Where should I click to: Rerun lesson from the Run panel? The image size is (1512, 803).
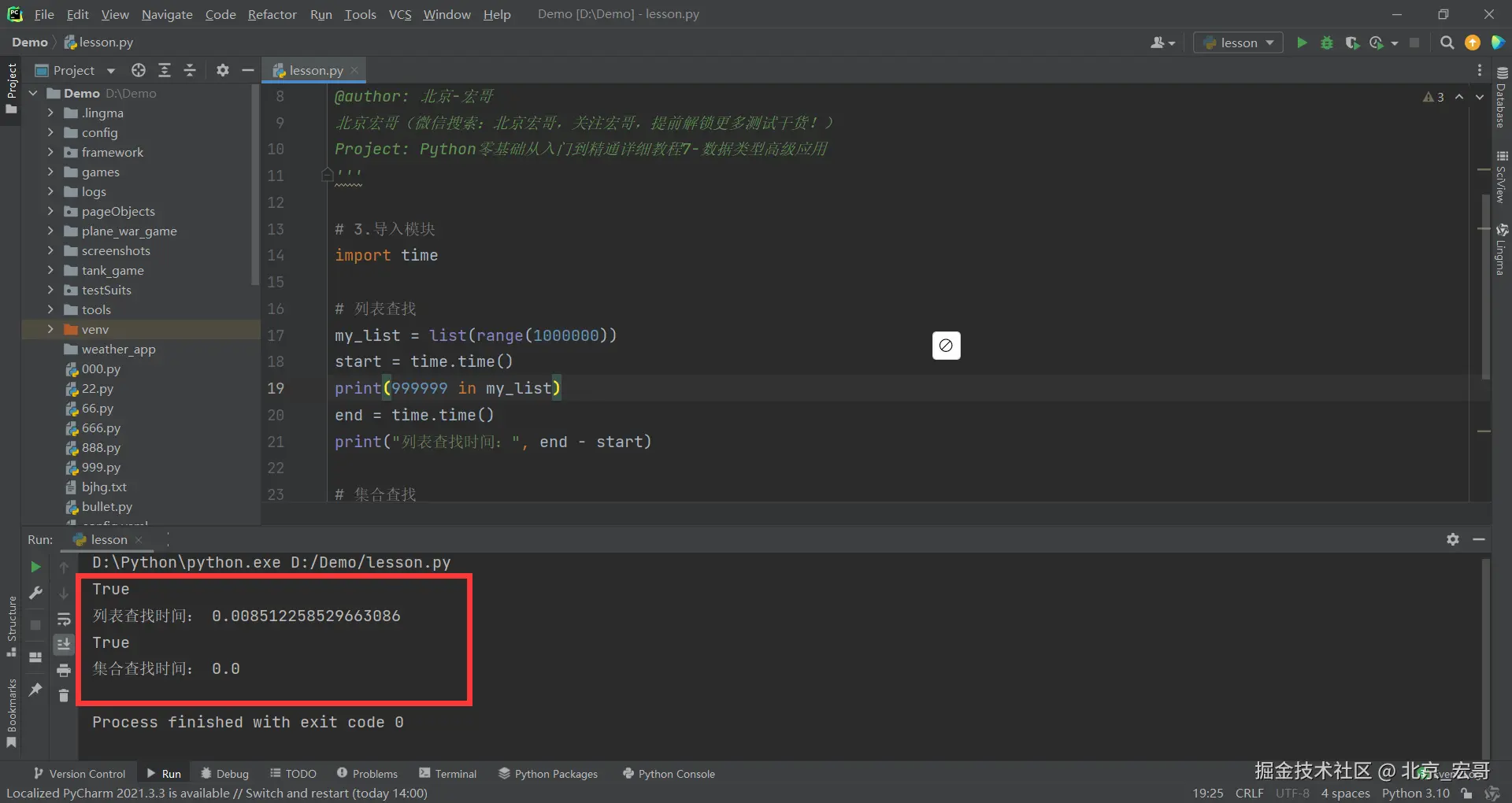coord(35,567)
